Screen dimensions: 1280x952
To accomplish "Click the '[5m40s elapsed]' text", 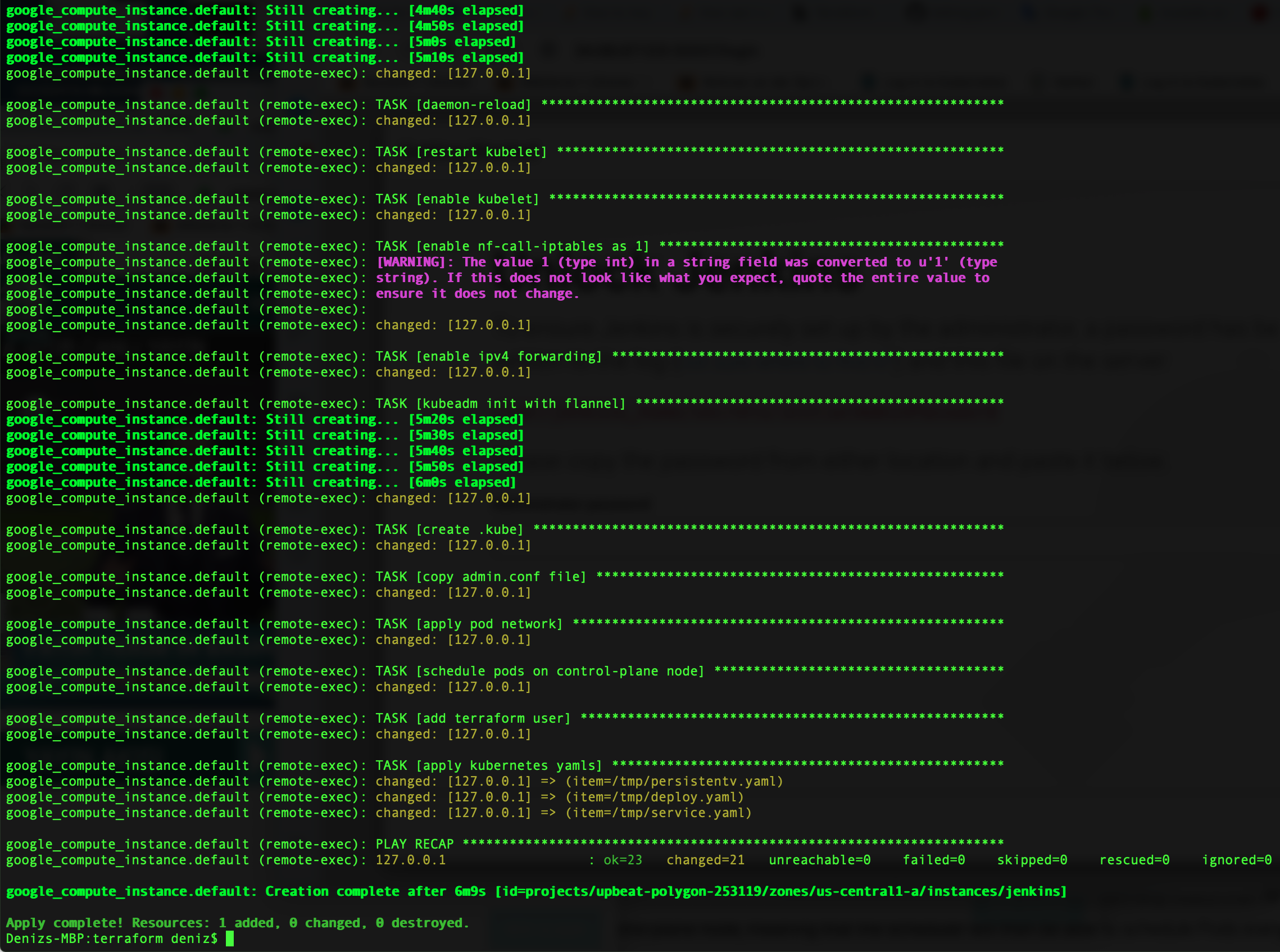I will [x=466, y=451].
